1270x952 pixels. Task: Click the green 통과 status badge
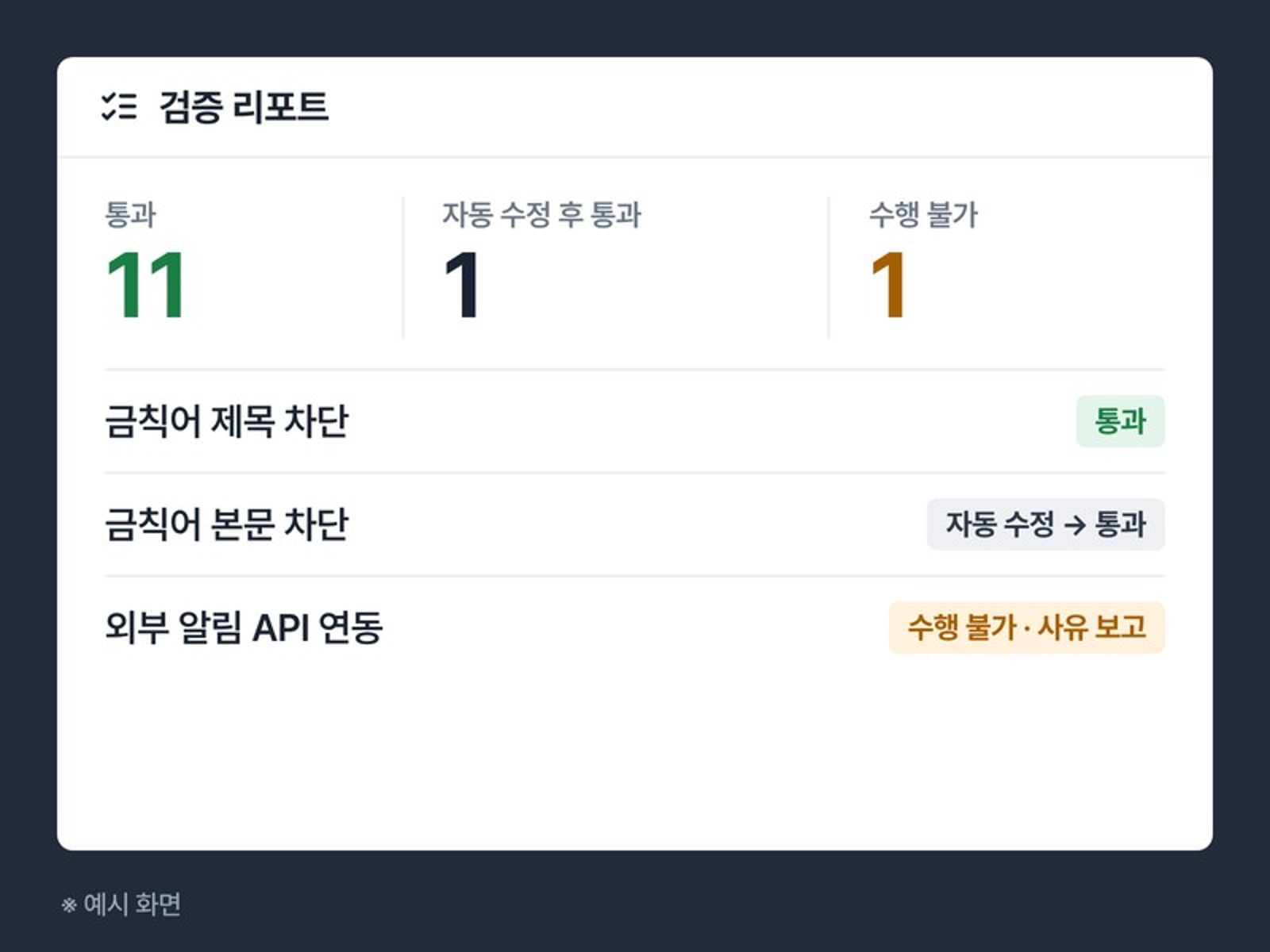[1120, 421]
